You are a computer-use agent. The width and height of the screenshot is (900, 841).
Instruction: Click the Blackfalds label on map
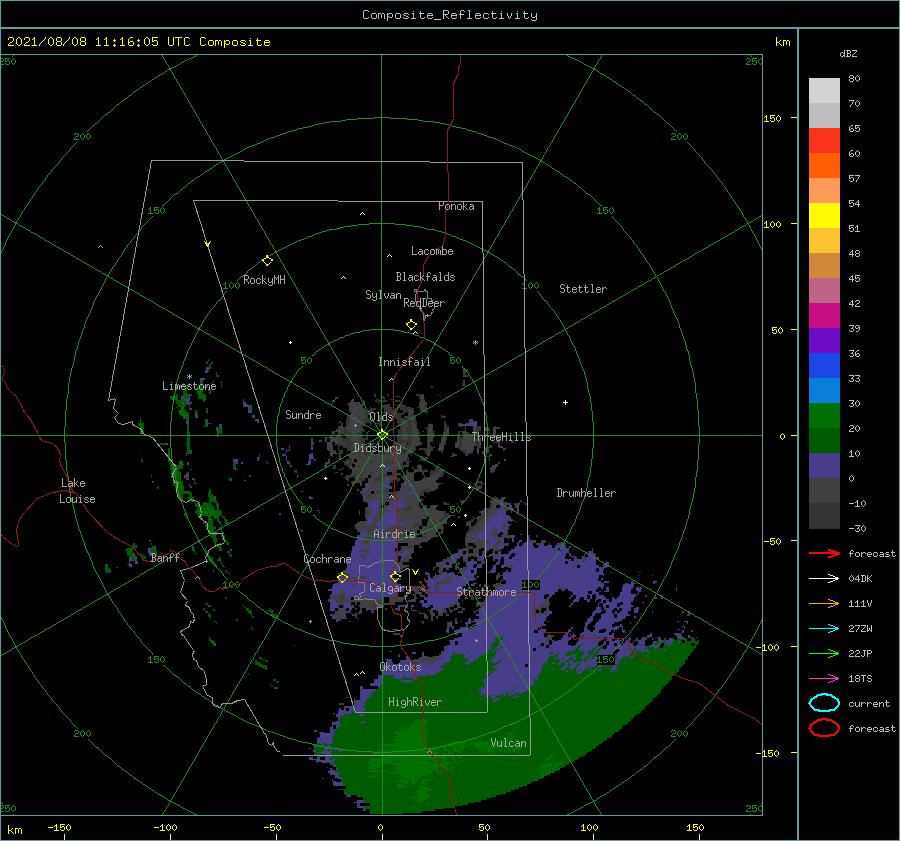click(425, 277)
